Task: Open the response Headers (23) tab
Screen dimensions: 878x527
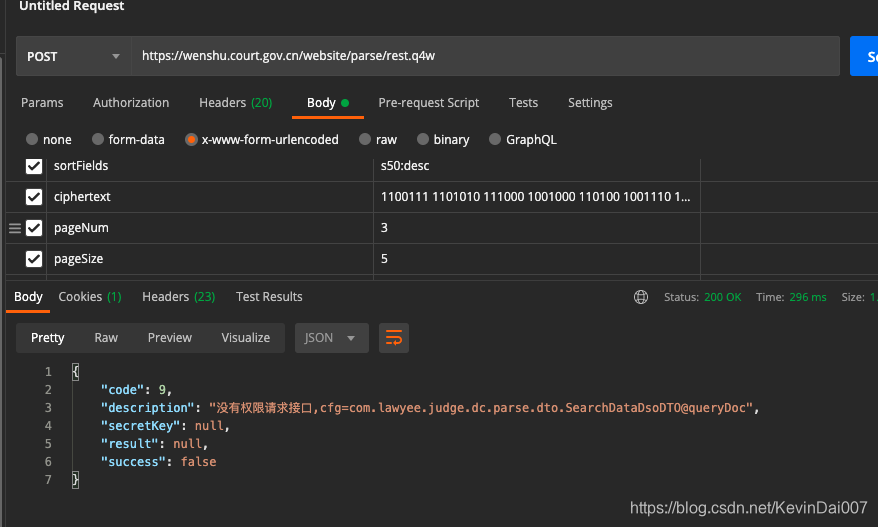Action: pos(179,297)
